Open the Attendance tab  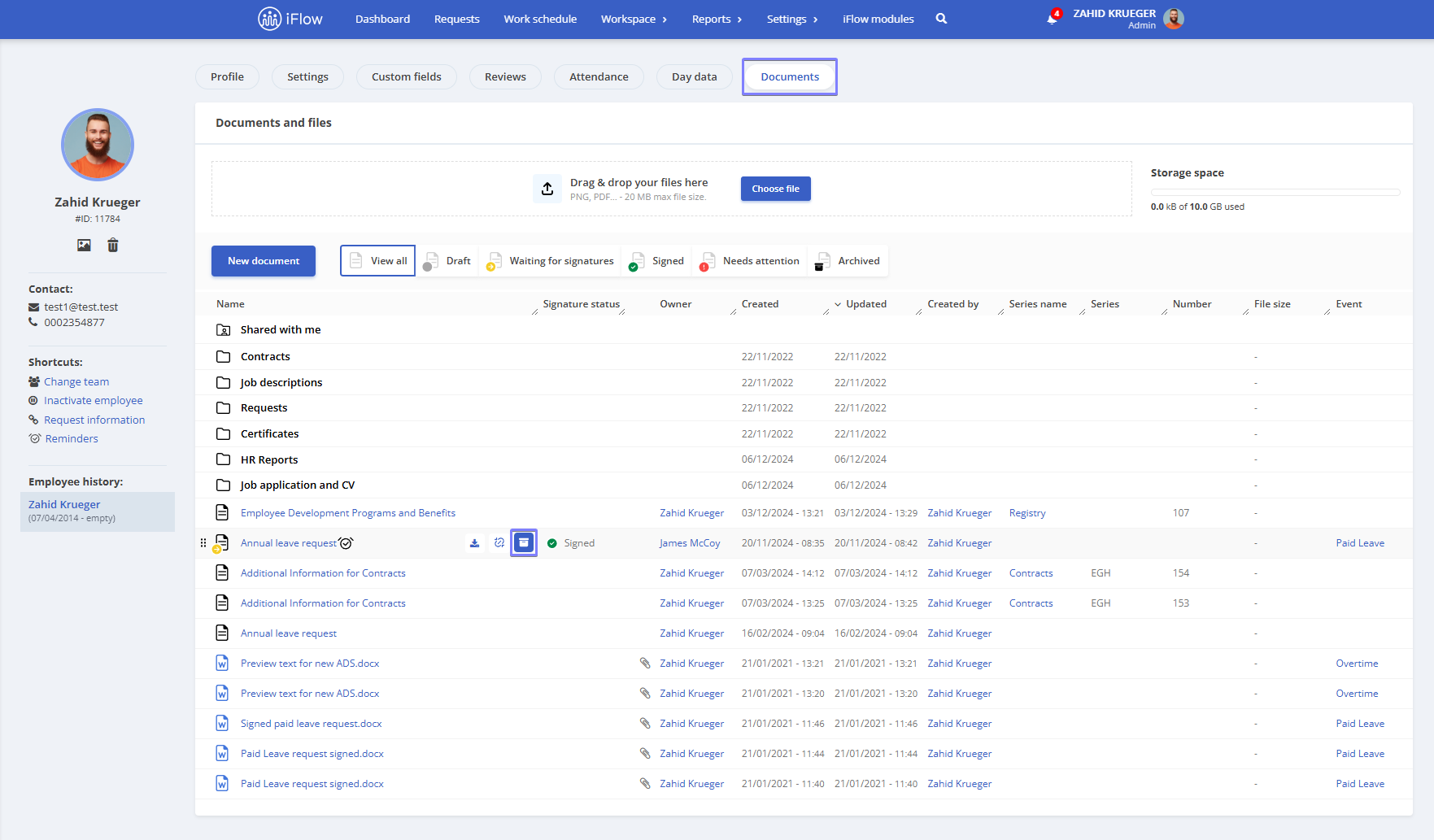click(599, 76)
